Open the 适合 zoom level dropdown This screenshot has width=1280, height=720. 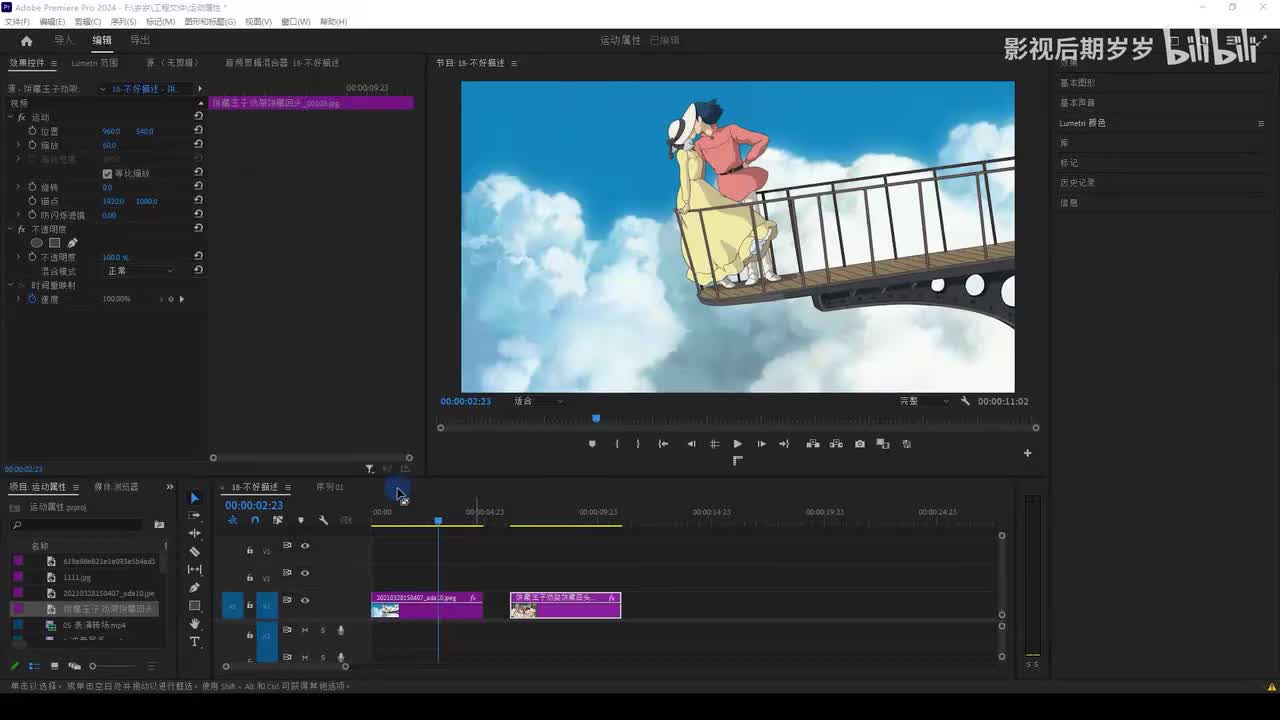(538, 401)
